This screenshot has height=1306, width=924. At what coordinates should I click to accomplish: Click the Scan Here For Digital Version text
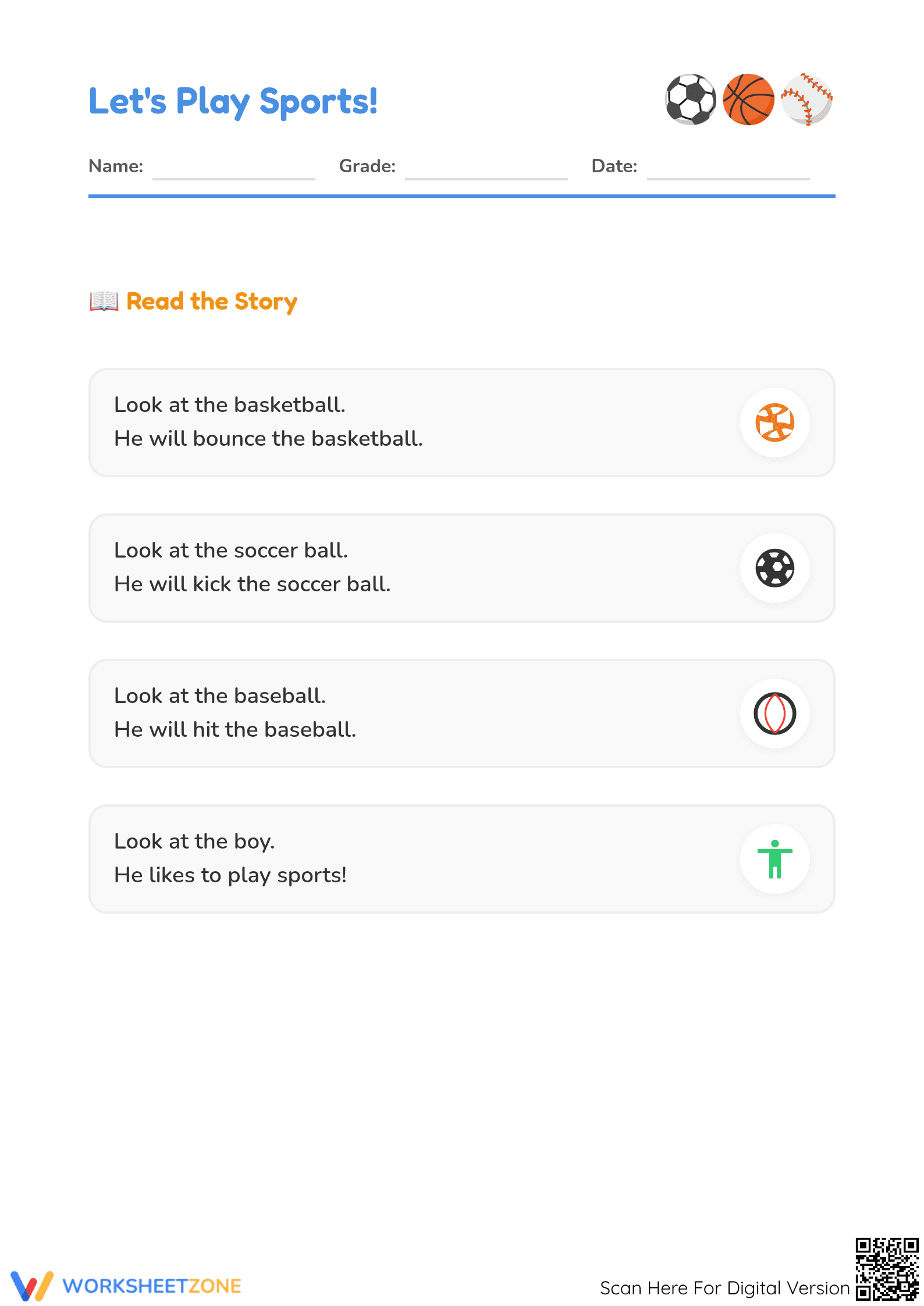(x=725, y=1288)
